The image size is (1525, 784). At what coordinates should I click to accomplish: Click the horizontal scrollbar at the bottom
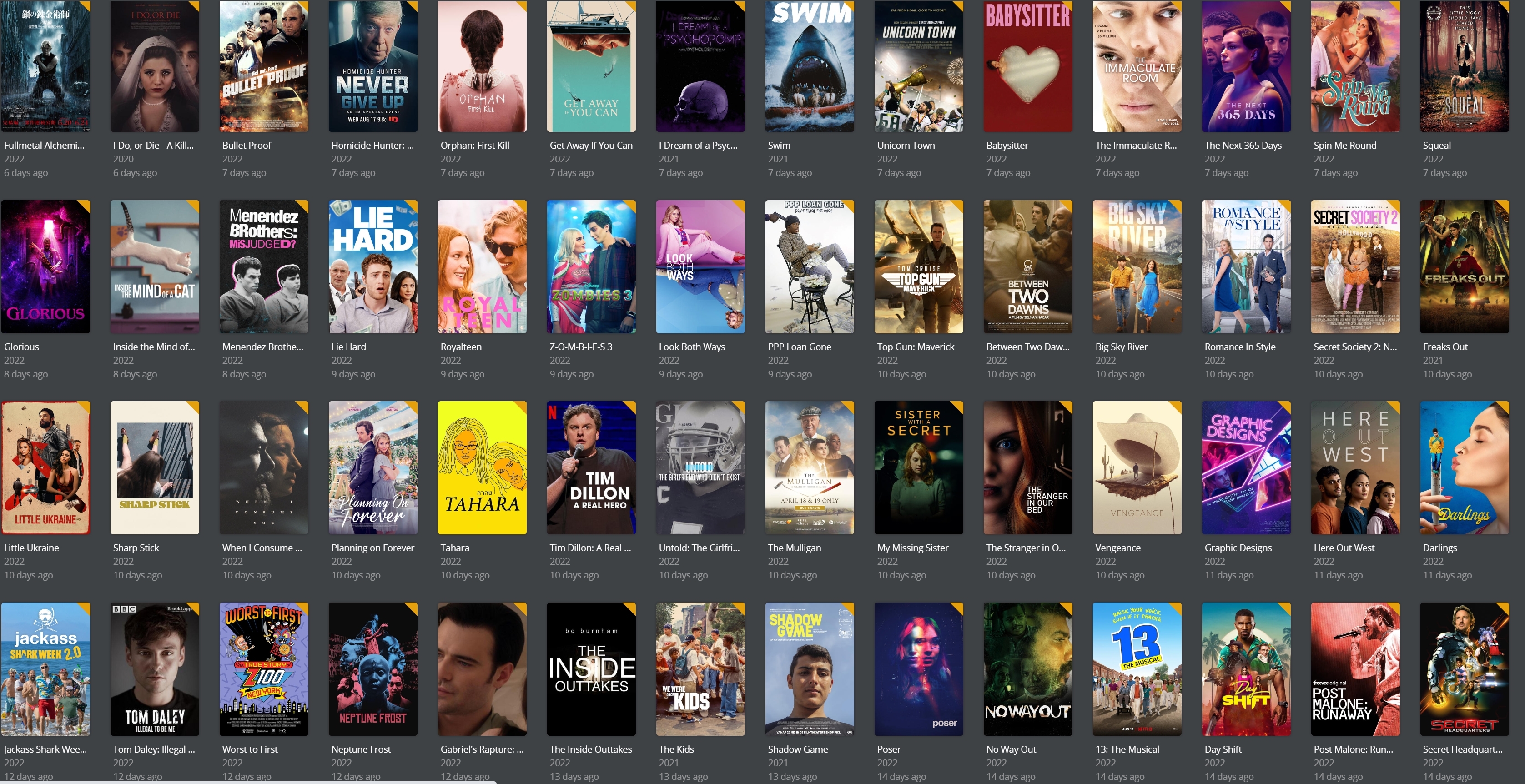[x=249, y=782]
